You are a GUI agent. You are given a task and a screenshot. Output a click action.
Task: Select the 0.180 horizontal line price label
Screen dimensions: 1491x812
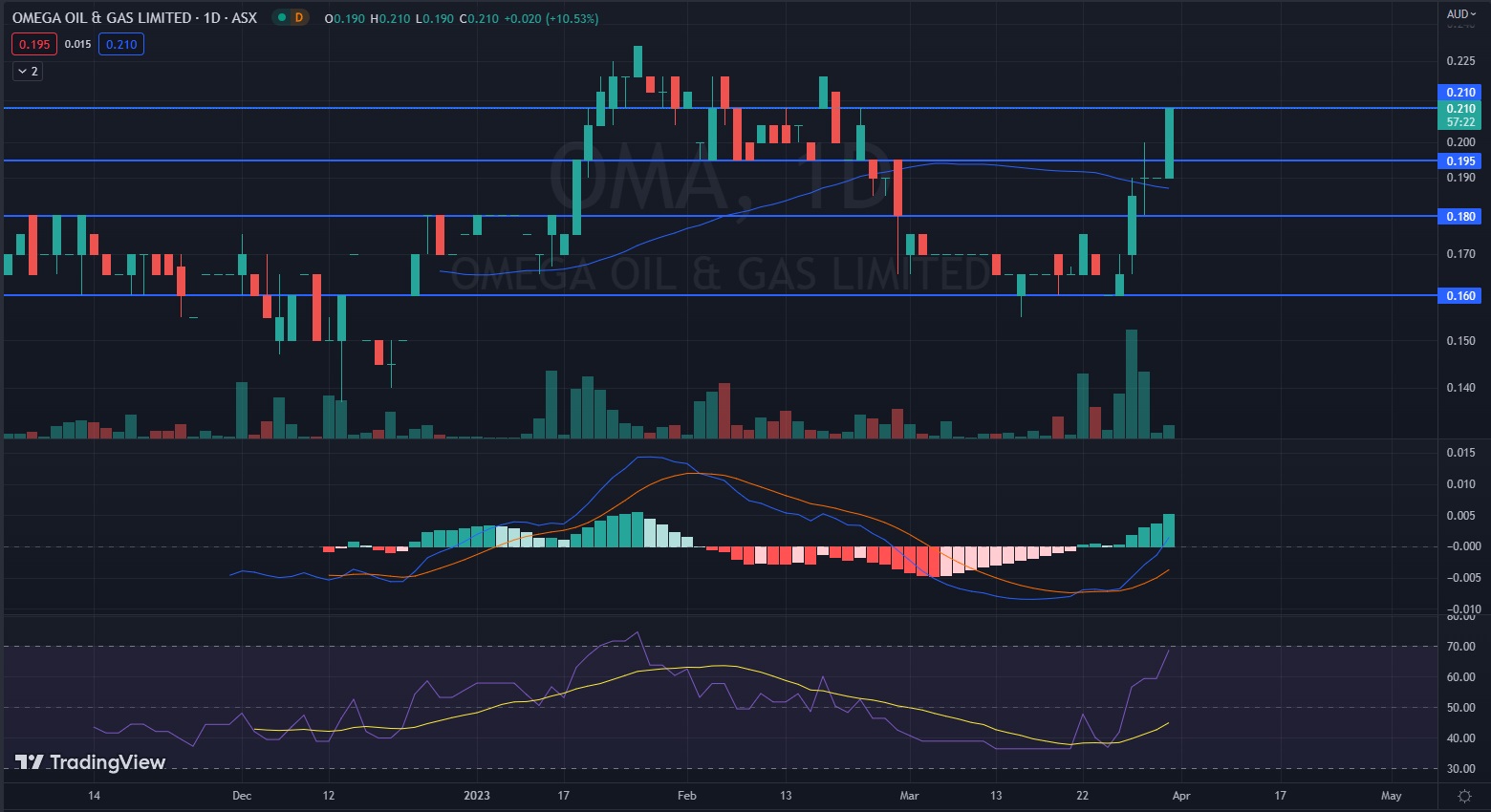1460,217
